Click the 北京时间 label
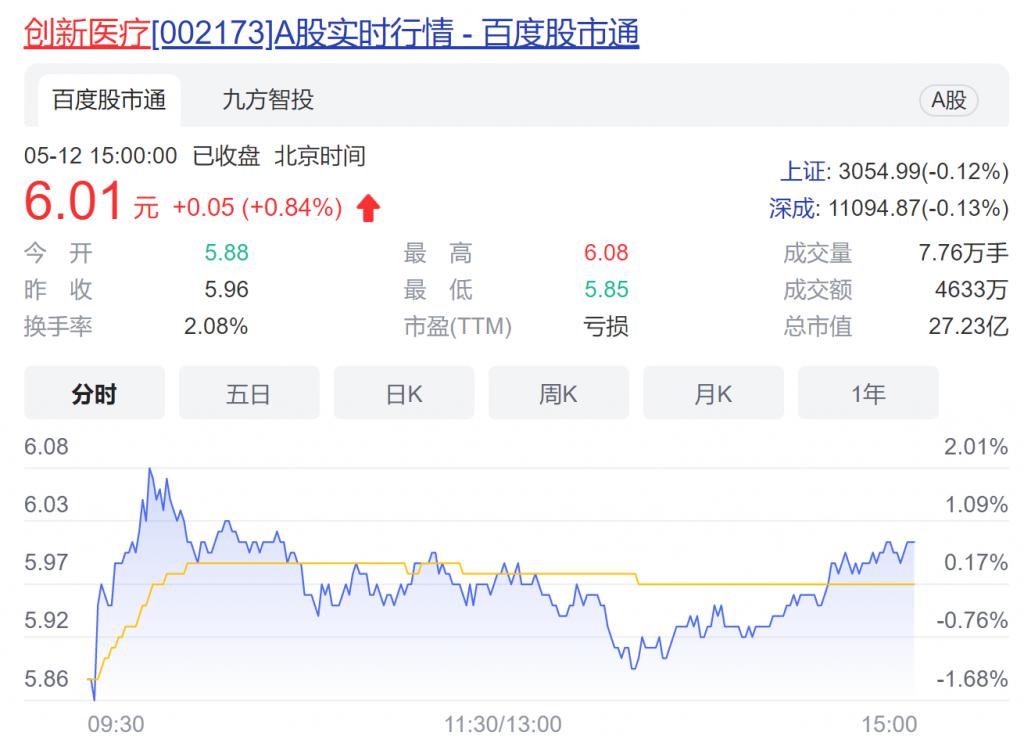The width and height of the screenshot is (1024, 736). (x=320, y=156)
